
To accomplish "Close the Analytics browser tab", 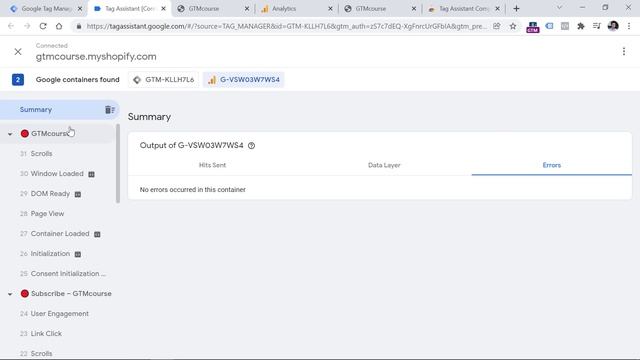I will click(x=330, y=9).
